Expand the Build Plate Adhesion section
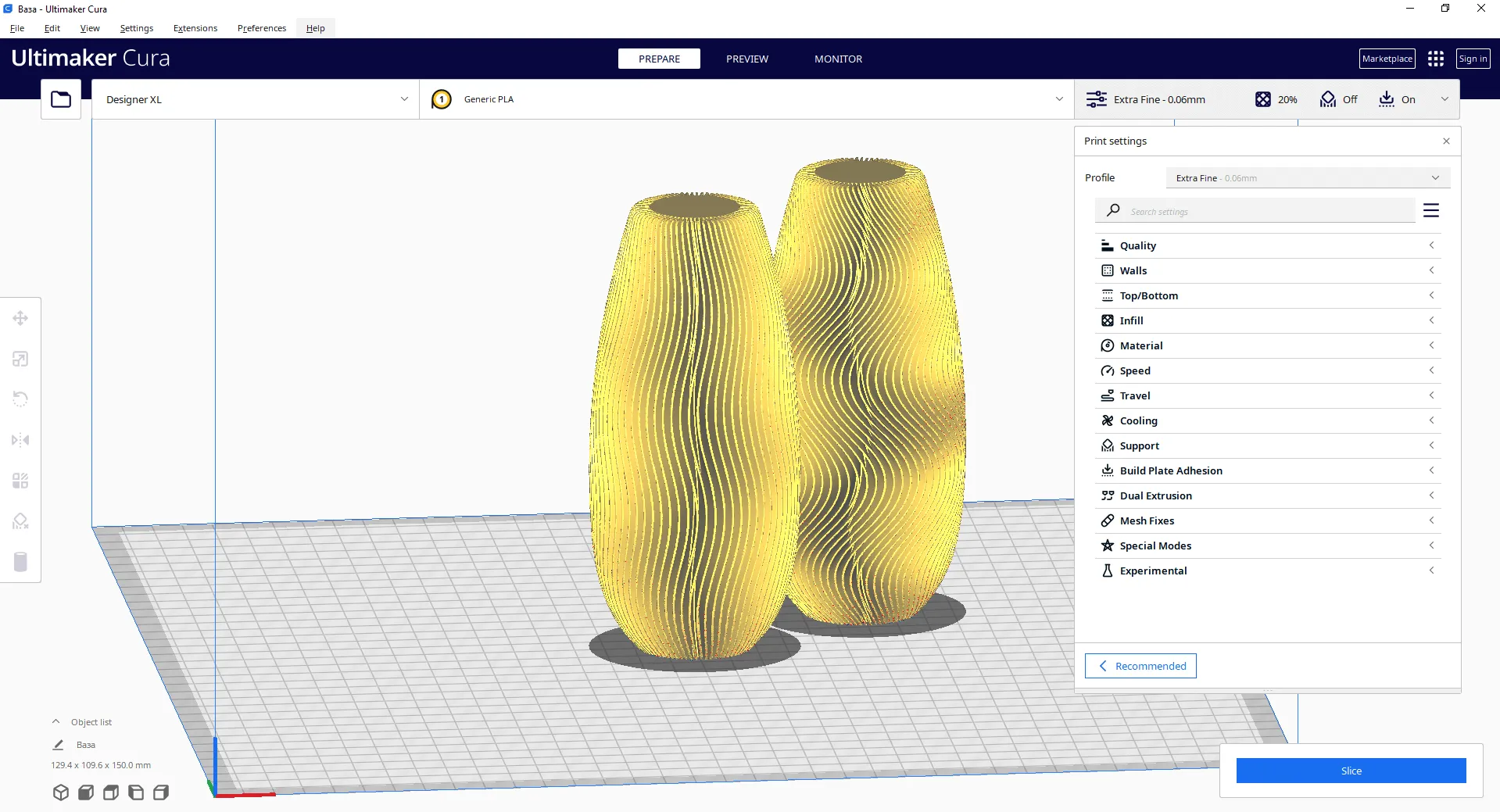 tap(1266, 470)
